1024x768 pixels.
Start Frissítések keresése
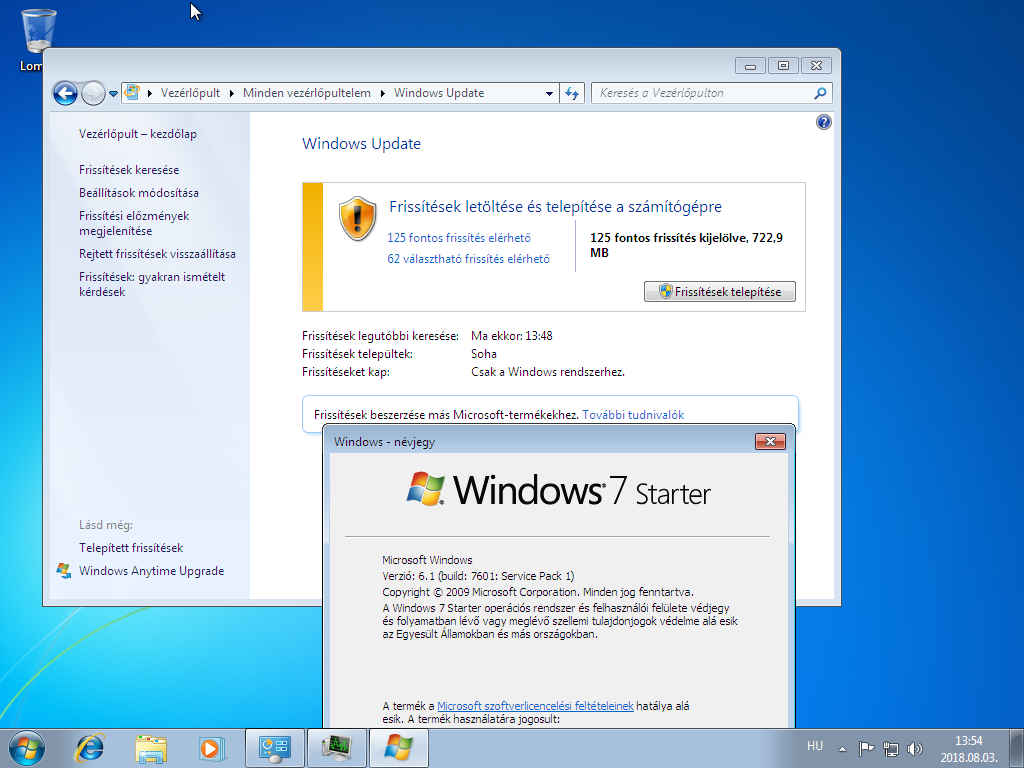pos(129,170)
